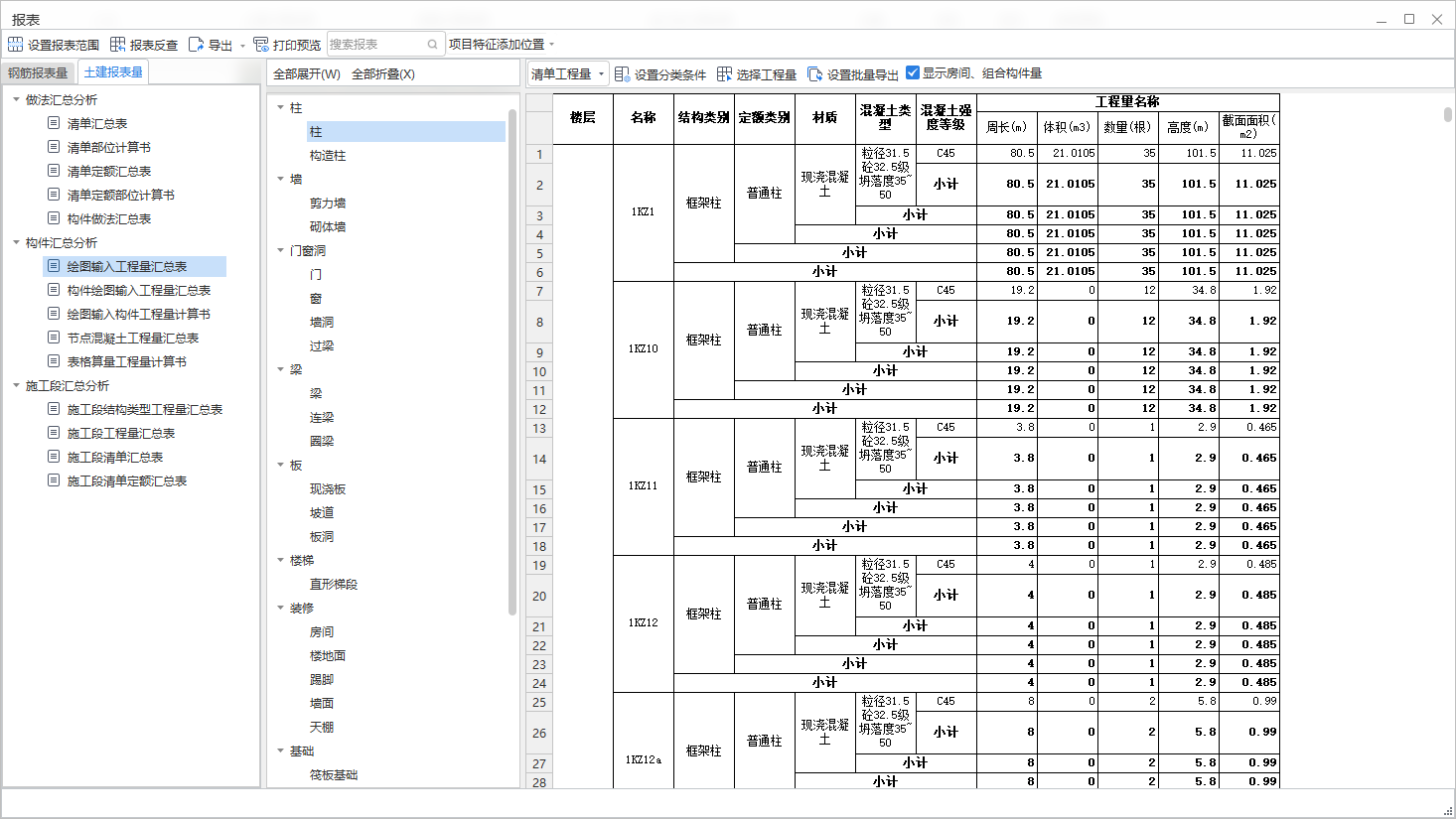This screenshot has width=1456, height=819.
Task: Select 天棚 in component tree
Action: 322,728
